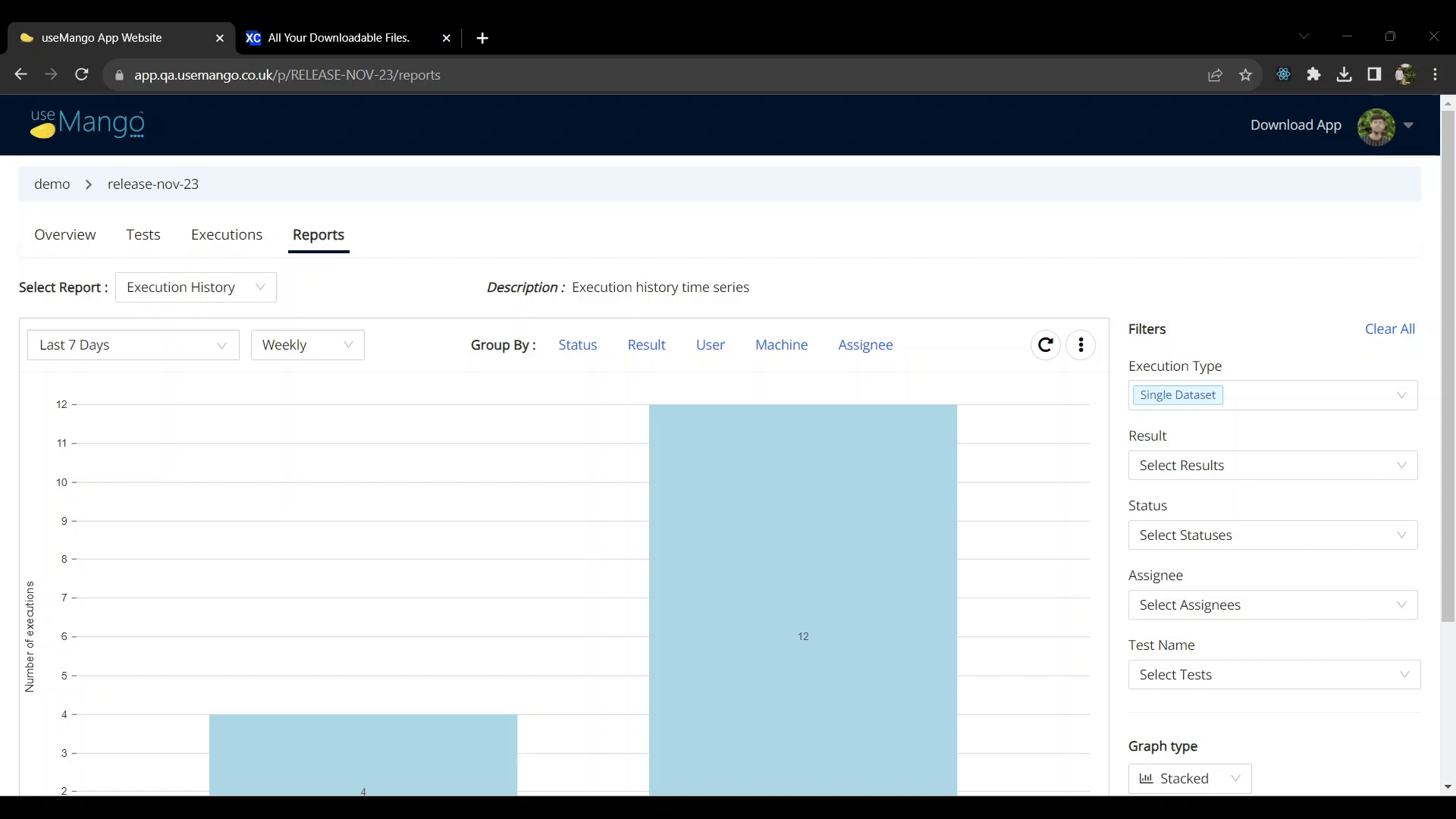Viewport: 1456px width, 819px height.
Task: Click the share page icon in address bar
Action: tap(1215, 74)
